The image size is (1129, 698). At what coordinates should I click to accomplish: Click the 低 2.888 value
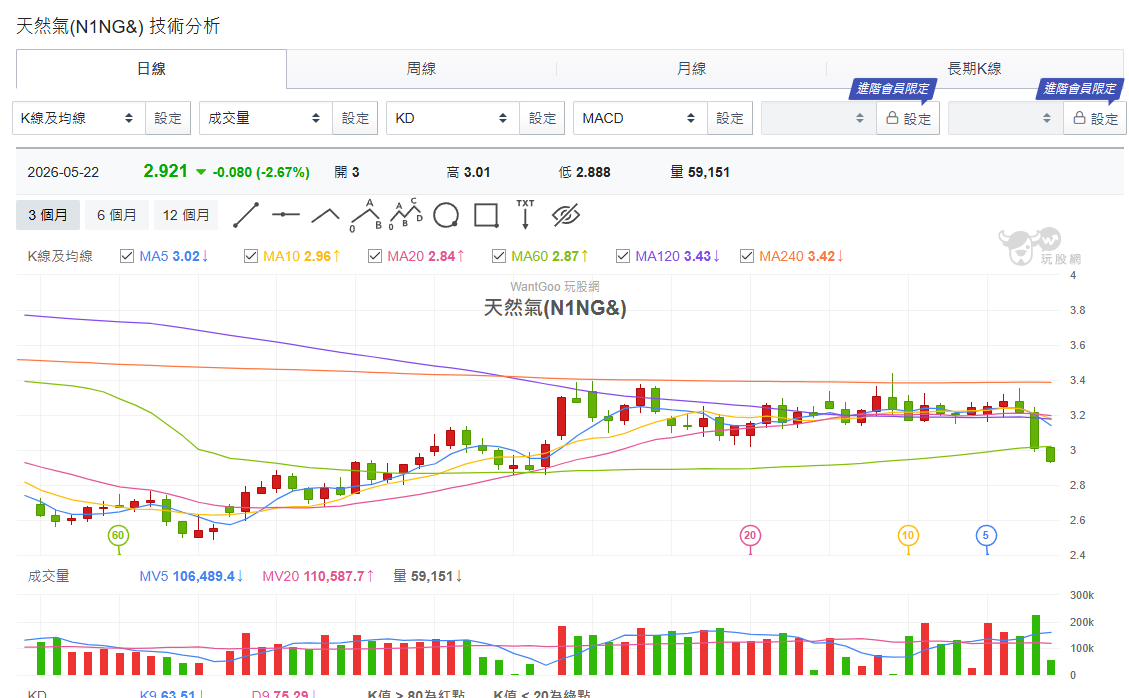(x=584, y=172)
